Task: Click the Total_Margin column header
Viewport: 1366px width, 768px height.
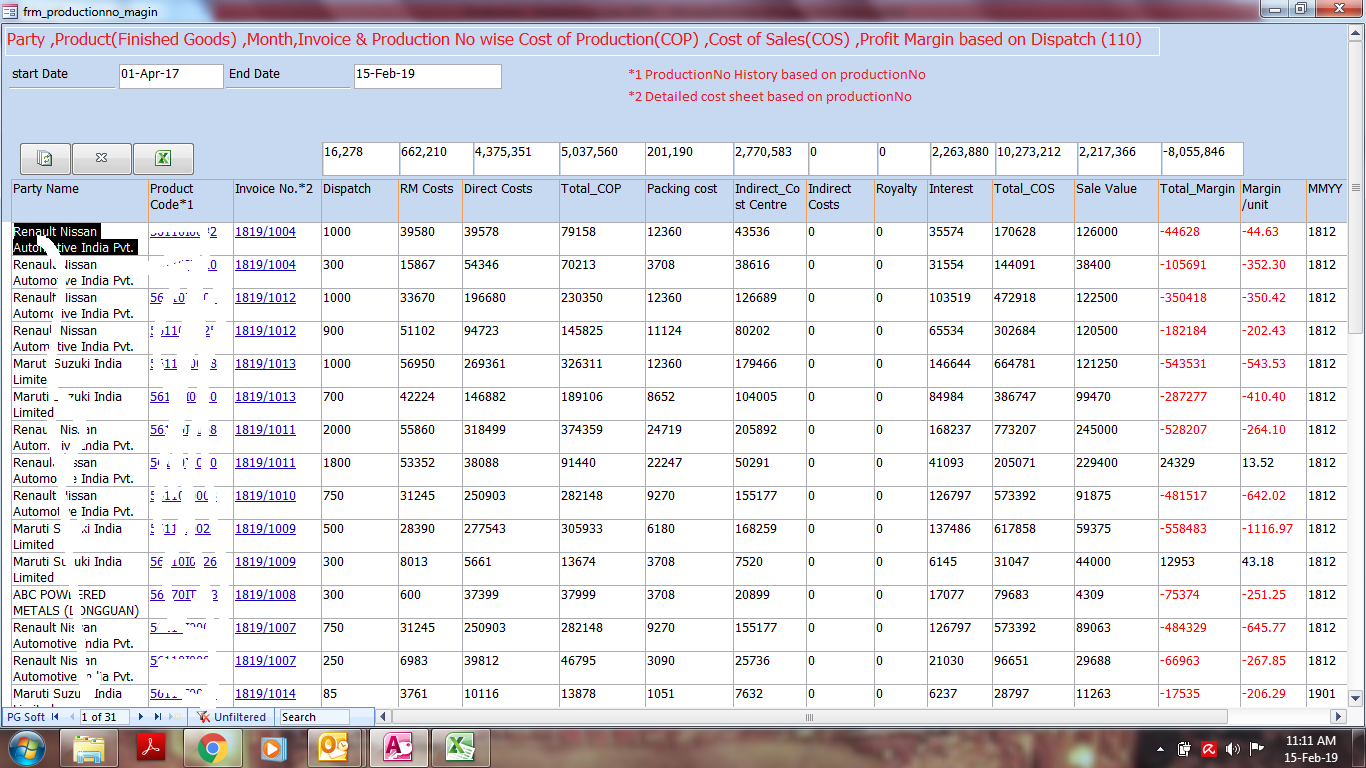Action: (x=1198, y=200)
